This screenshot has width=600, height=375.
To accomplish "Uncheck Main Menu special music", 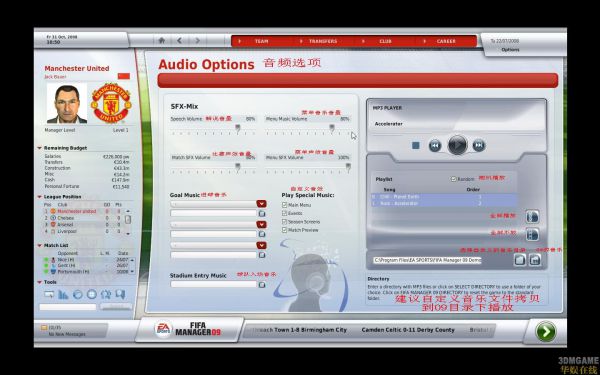I will point(284,205).
